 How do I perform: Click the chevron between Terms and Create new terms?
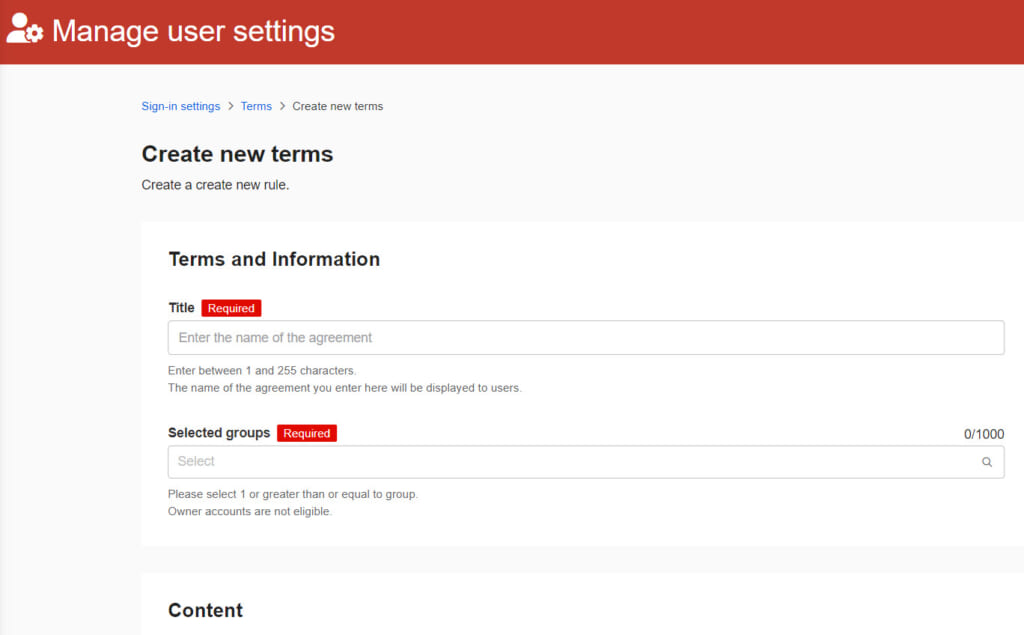click(x=281, y=106)
